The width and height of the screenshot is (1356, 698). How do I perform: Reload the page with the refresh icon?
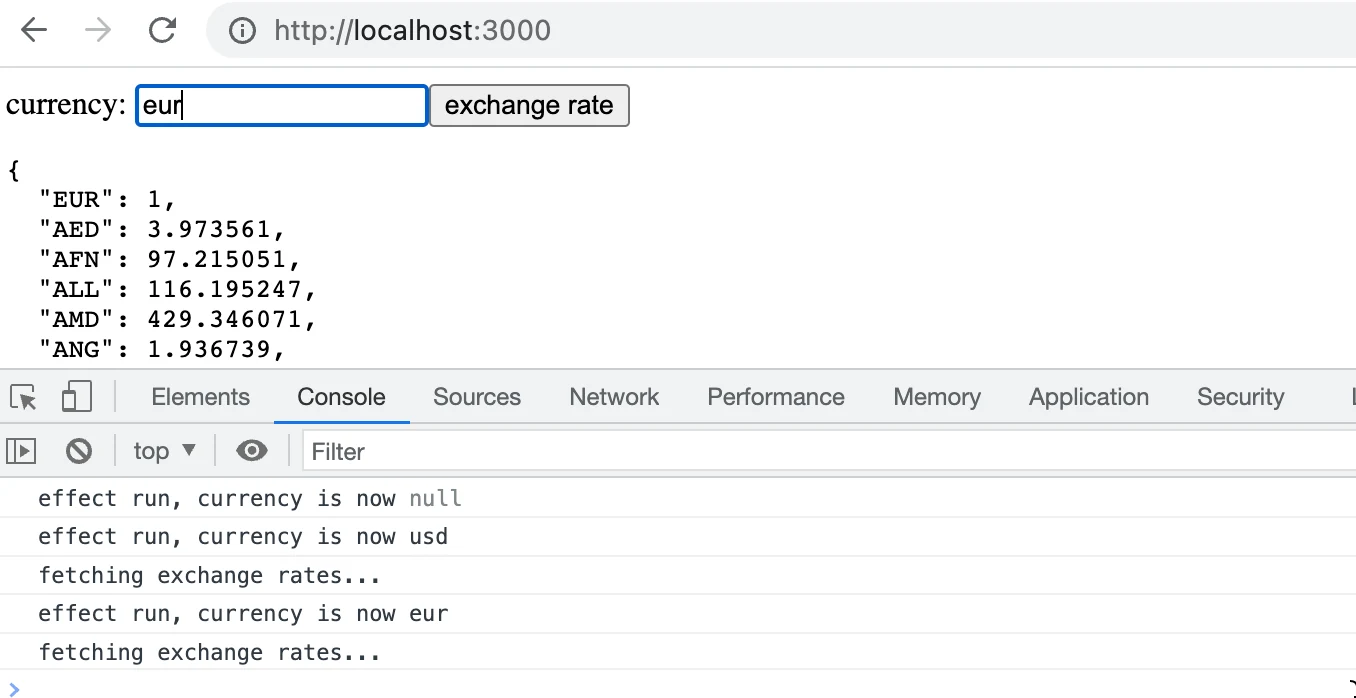tap(162, 30)
